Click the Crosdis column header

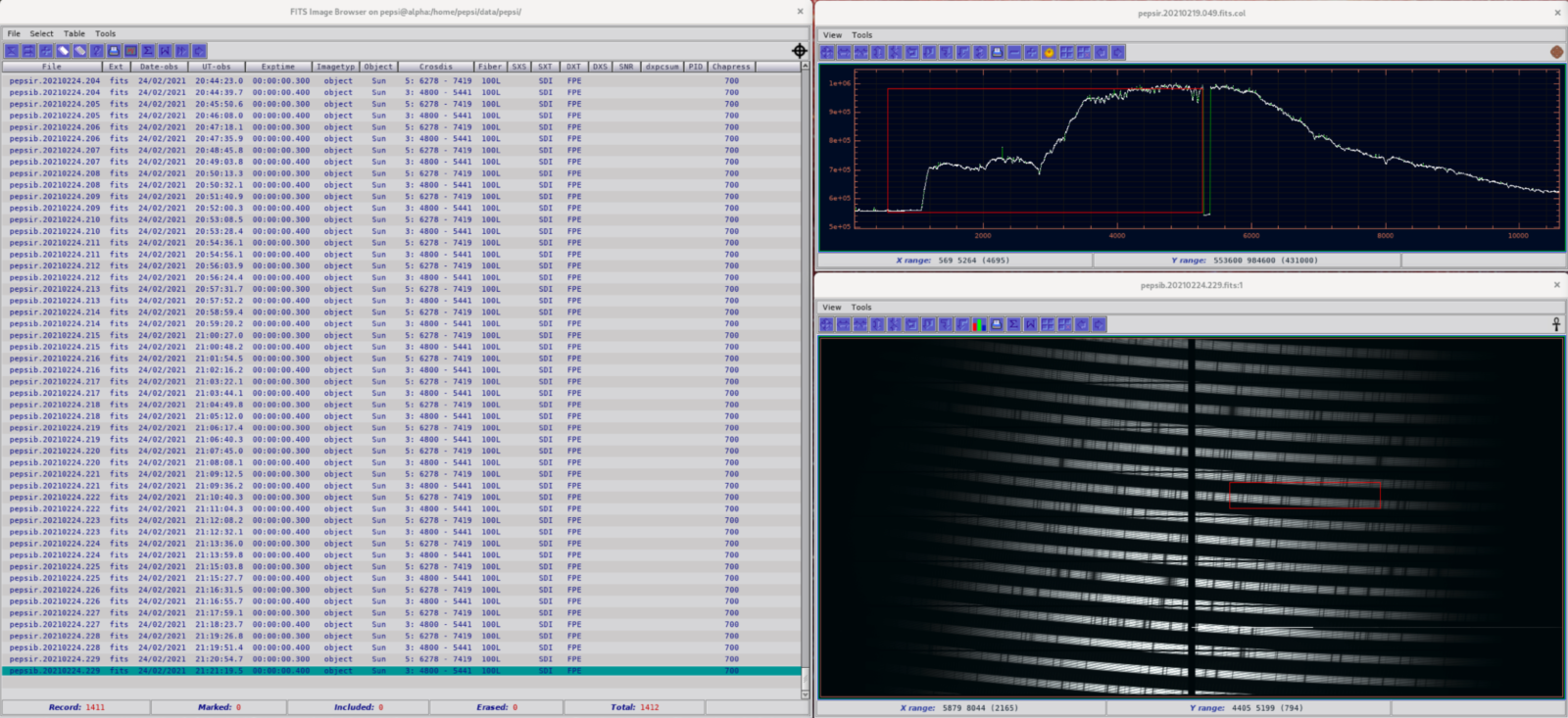tap(436, 67)
